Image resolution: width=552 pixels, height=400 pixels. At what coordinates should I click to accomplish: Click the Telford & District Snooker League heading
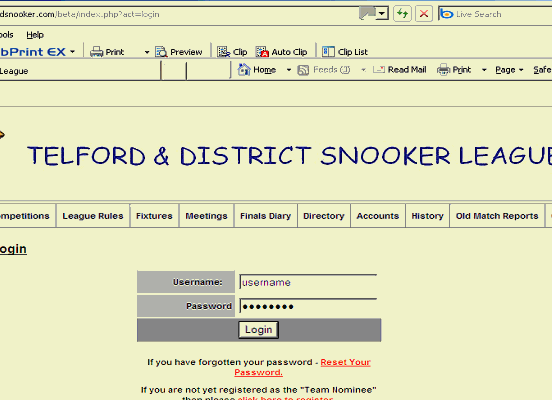coord(289,156)
